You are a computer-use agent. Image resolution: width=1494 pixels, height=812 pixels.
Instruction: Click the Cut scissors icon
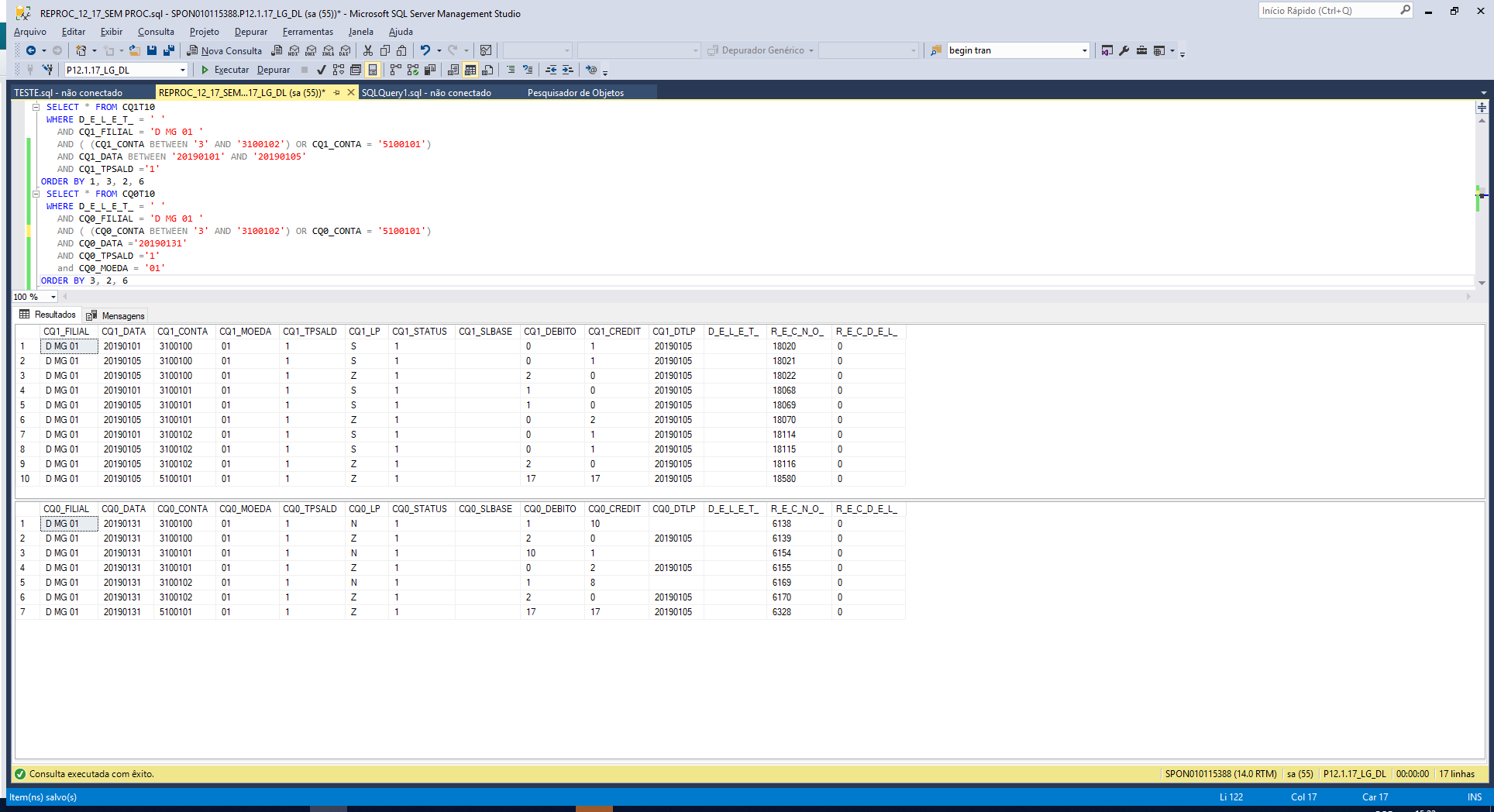[x=368, y=50]
